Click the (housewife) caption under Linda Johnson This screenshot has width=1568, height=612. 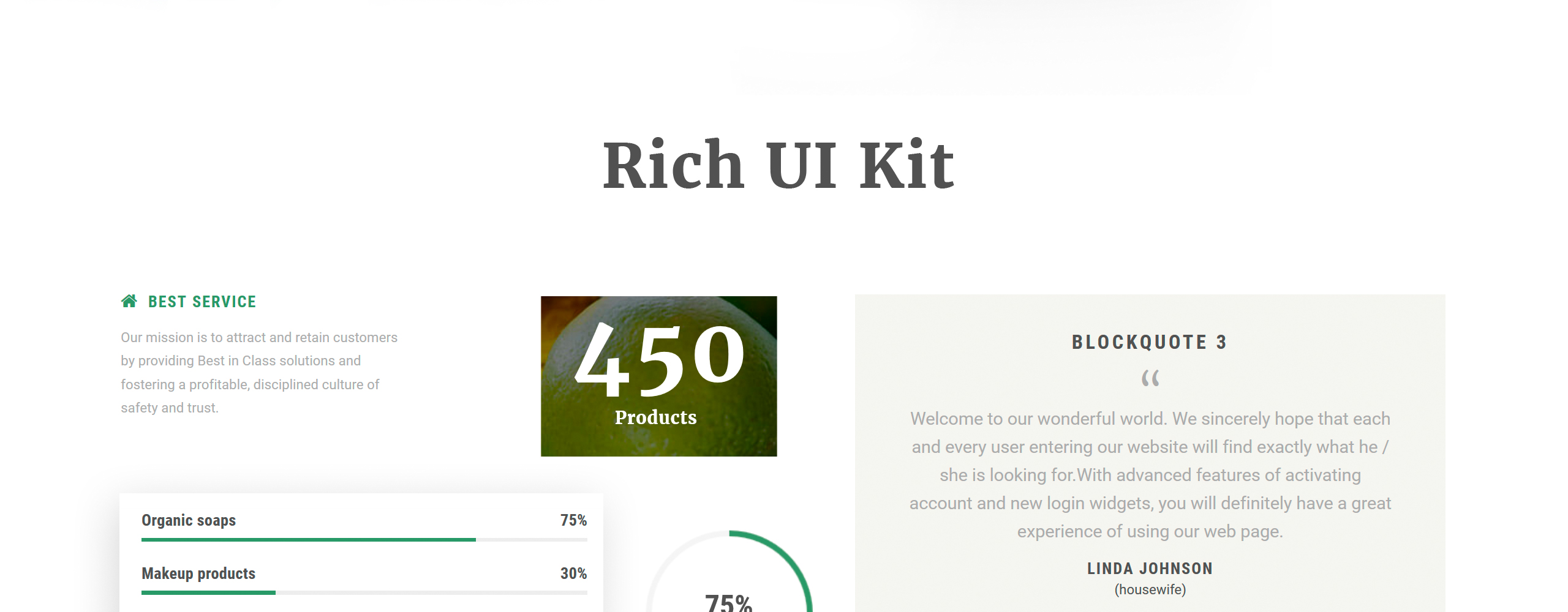click(1150, 590)
